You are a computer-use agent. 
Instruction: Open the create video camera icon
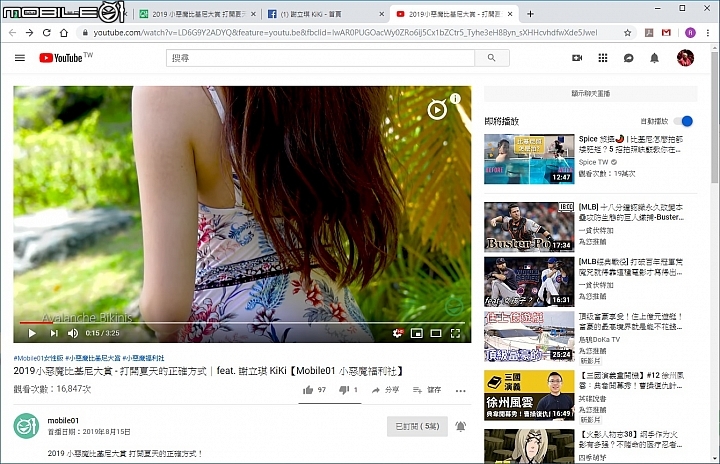click(577, 58)
